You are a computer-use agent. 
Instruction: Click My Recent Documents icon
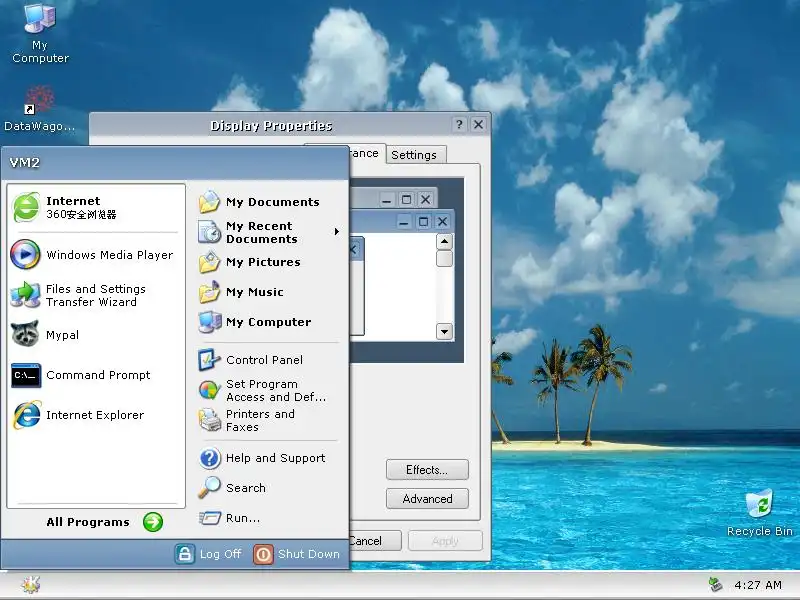coord(209,232)
